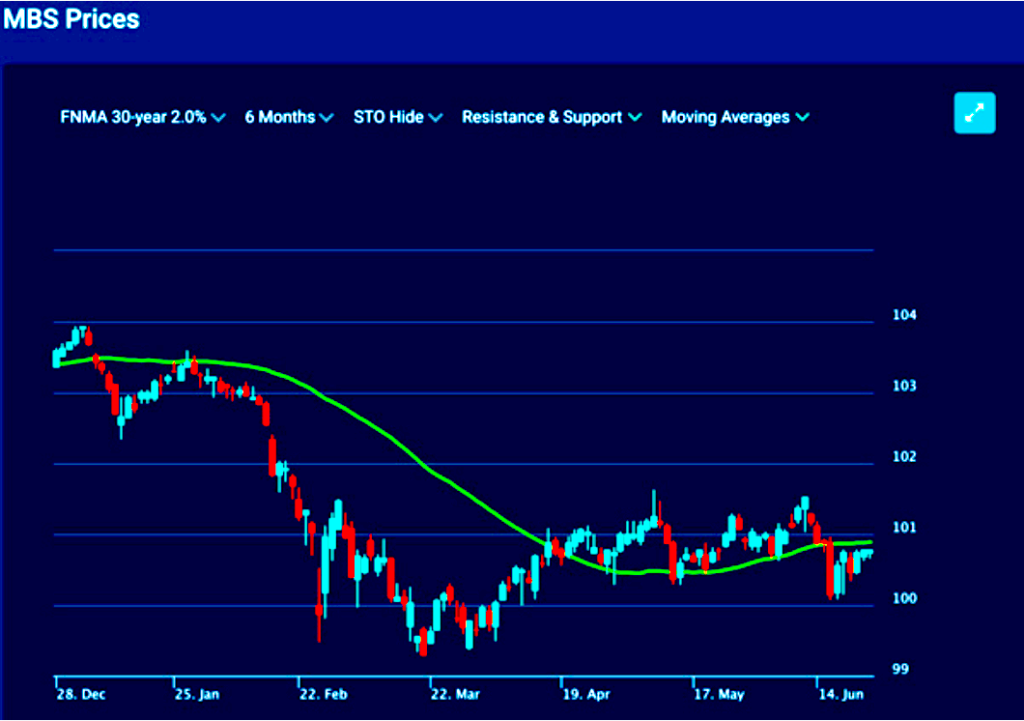Open the Resistance & Support dropdown

coord(550,117)
